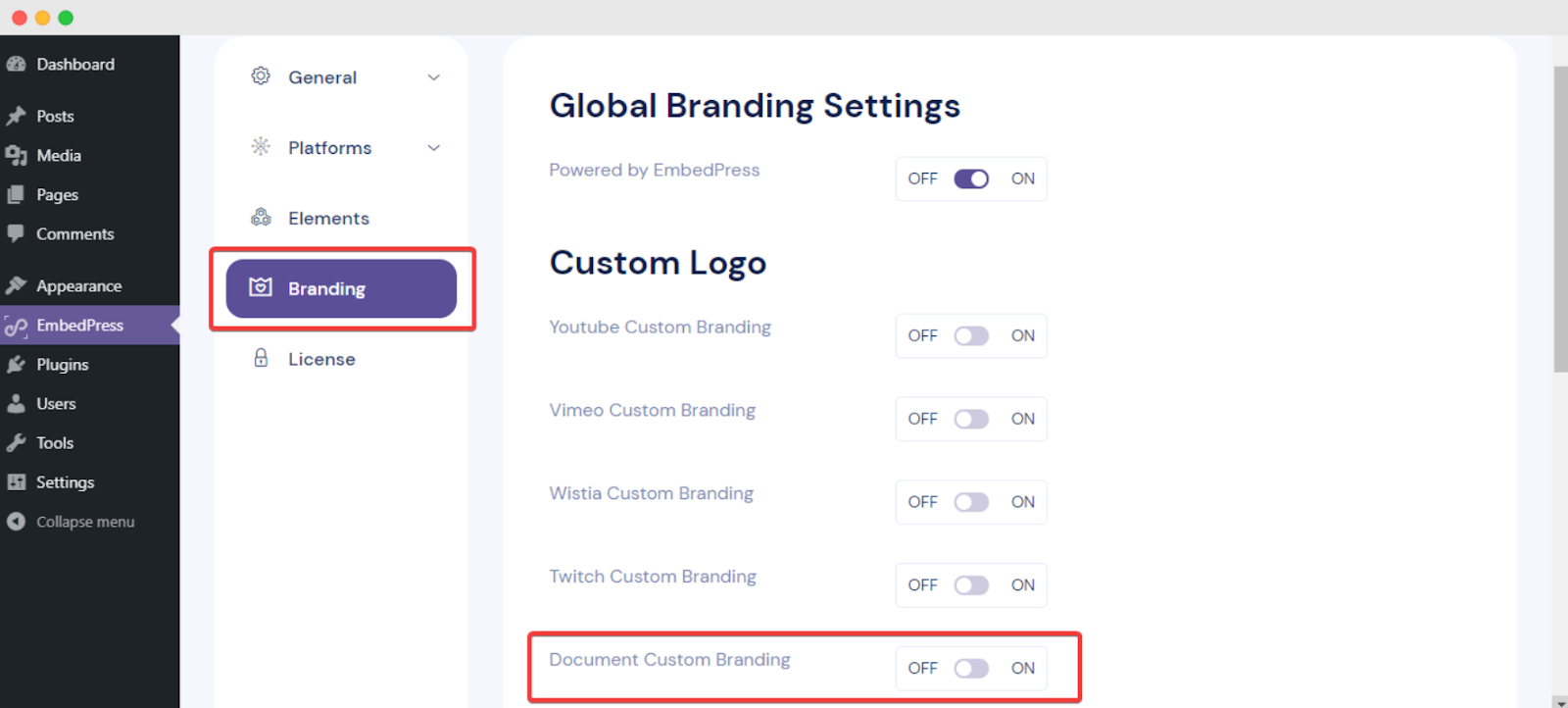Open Media menu item
Screen dimensions: 1568x708
click(x=89, y=155)
